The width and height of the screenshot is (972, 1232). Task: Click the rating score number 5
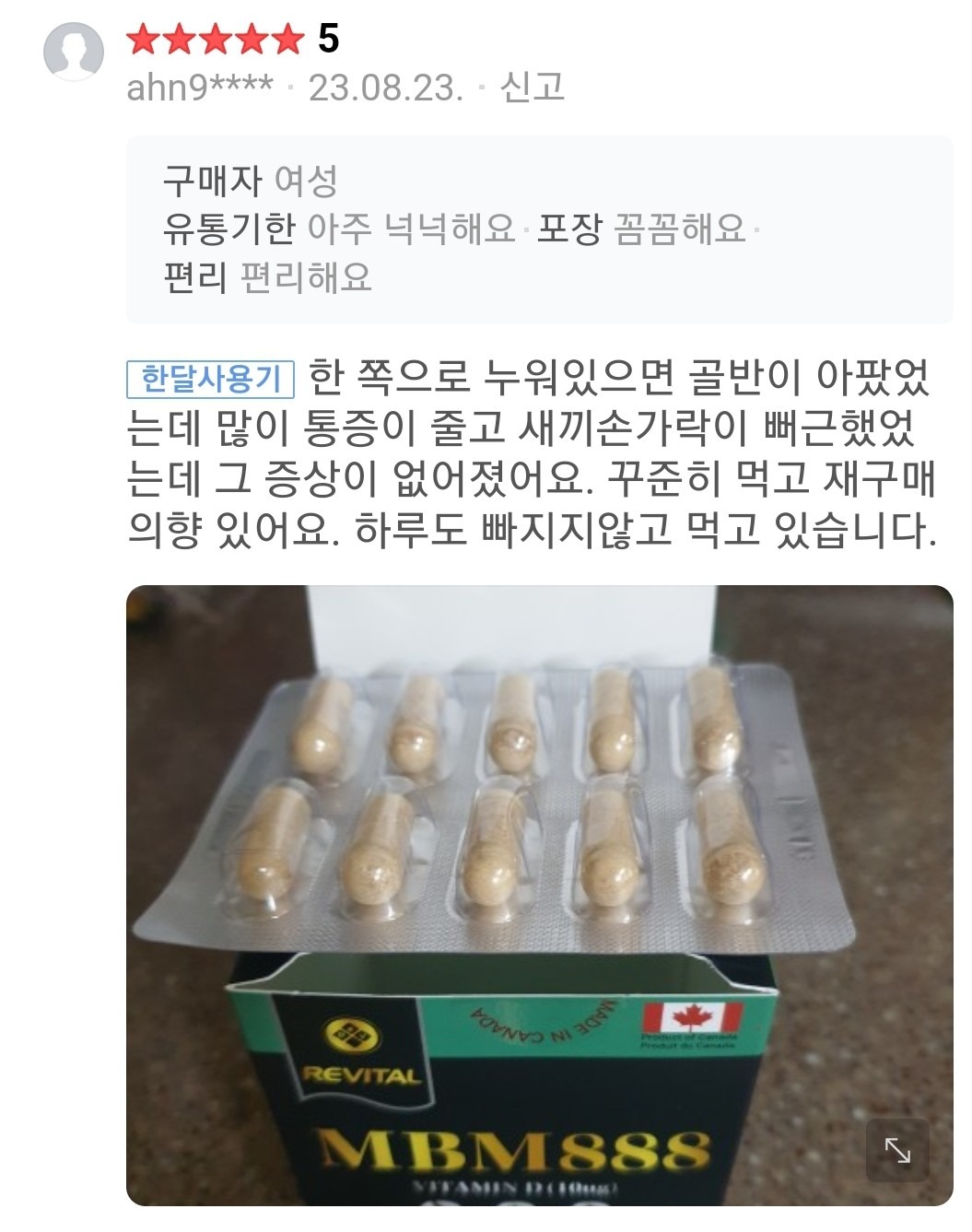pyautogui.click(x=328, y=39)
